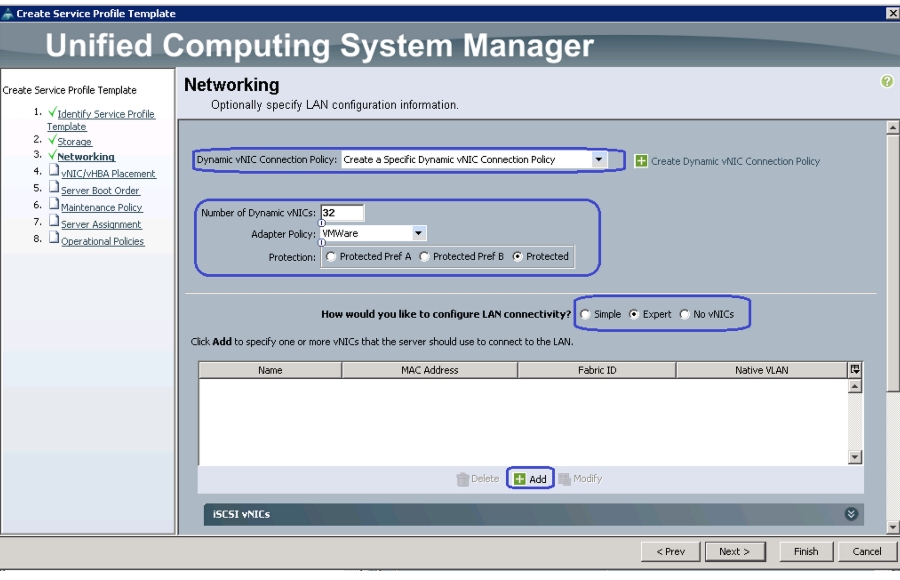
Task: Click the Finish button
Action: click(x=806, y=551)
